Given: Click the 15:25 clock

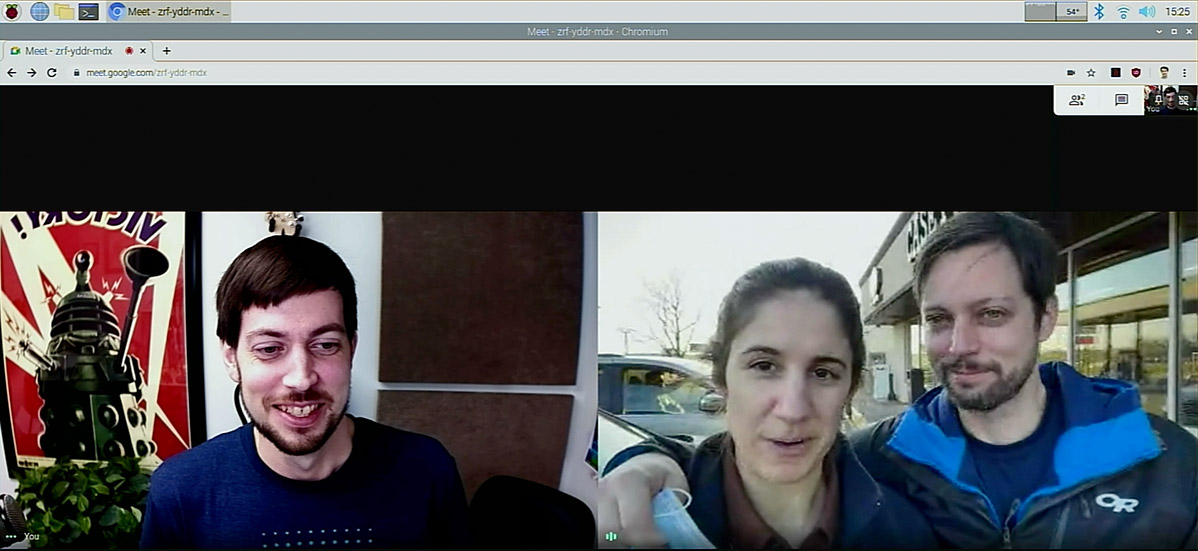Looking at the screenshot, I should 1177,11.
